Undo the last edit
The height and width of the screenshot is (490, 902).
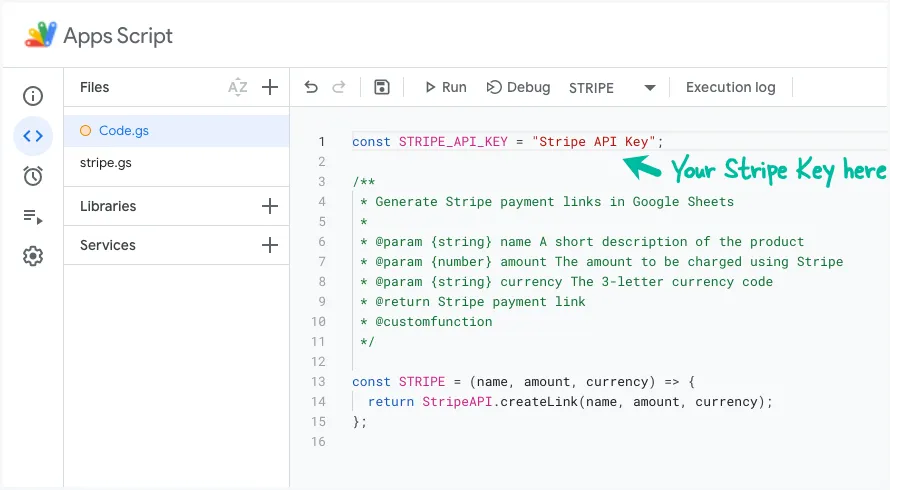(x=311, y=87)
